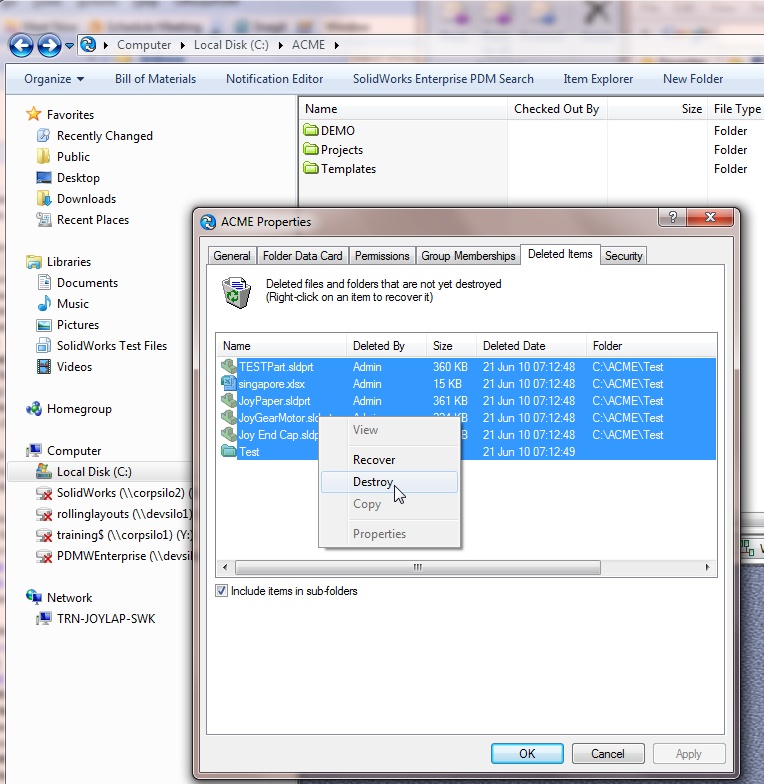Image resolution: width=764 pixels, height=784 pixels.
Task: Open the Organize dropdown menu
Action: (x=54, y=79)
